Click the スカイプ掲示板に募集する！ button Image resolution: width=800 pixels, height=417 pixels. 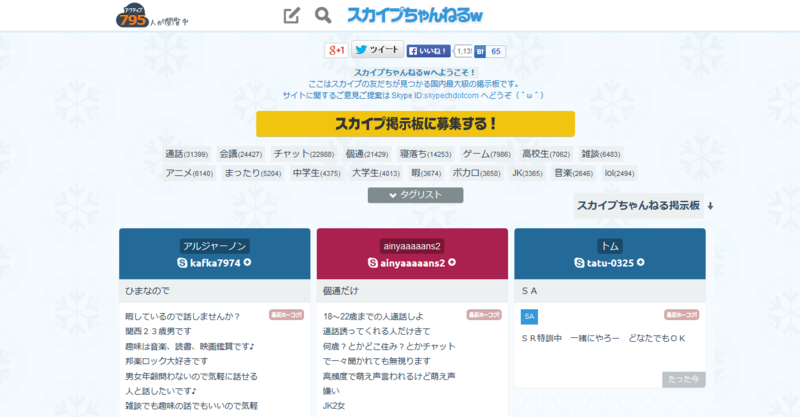click(415, 124)
